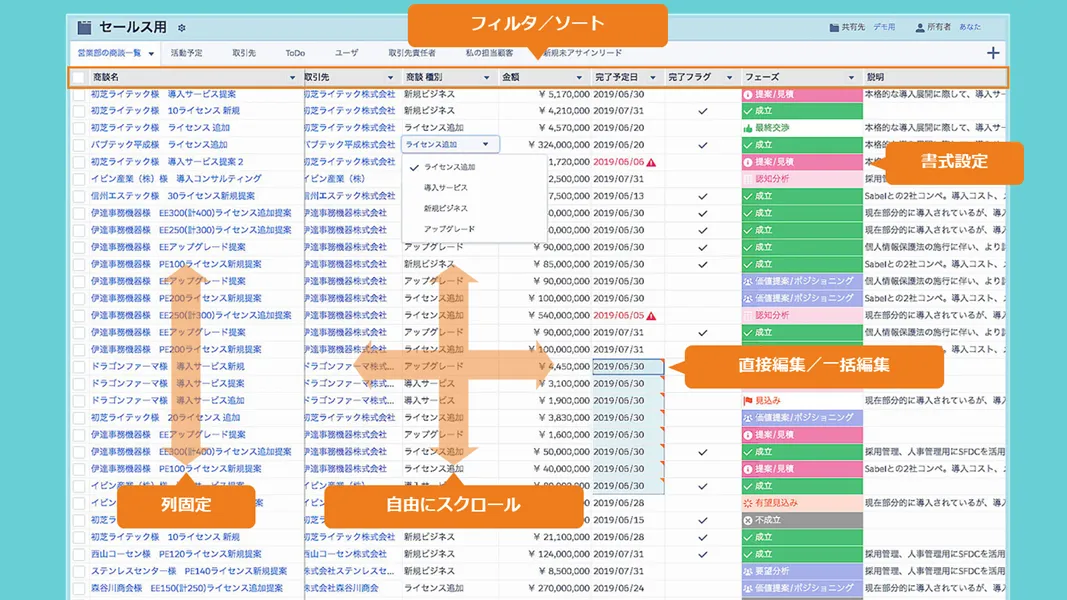The height and width of the screenshot is (600, 1067).
Task: Click the X icon in 不成立 phase cell
Action: point(748,520)
